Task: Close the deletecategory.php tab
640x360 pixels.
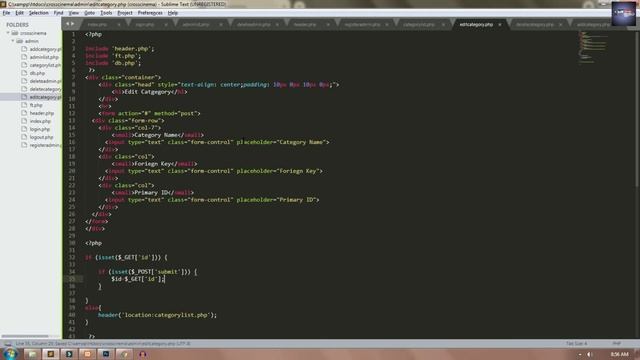Action: tap(560, 24)
